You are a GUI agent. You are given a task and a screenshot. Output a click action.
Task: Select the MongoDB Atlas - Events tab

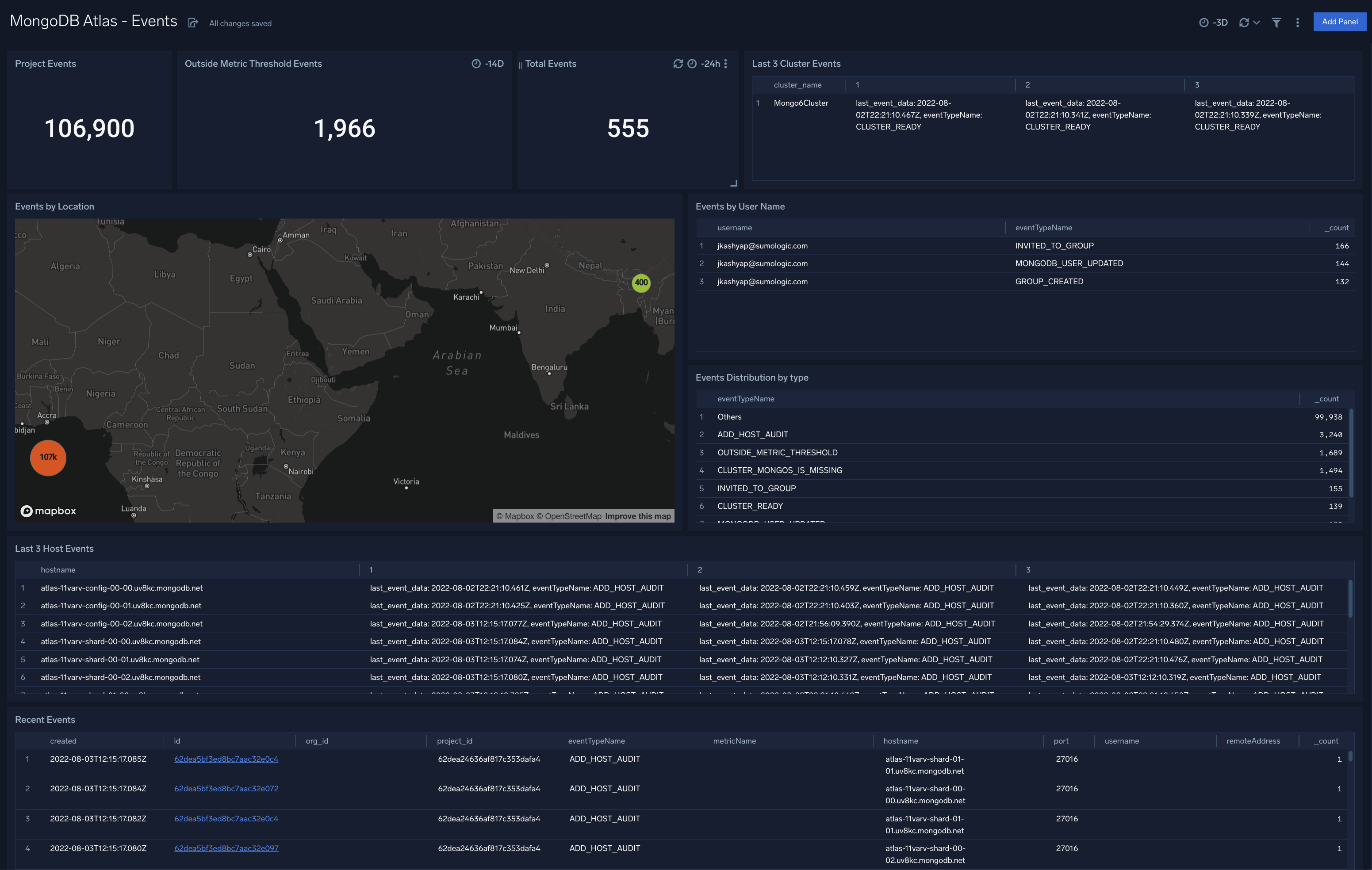point(96,22)
